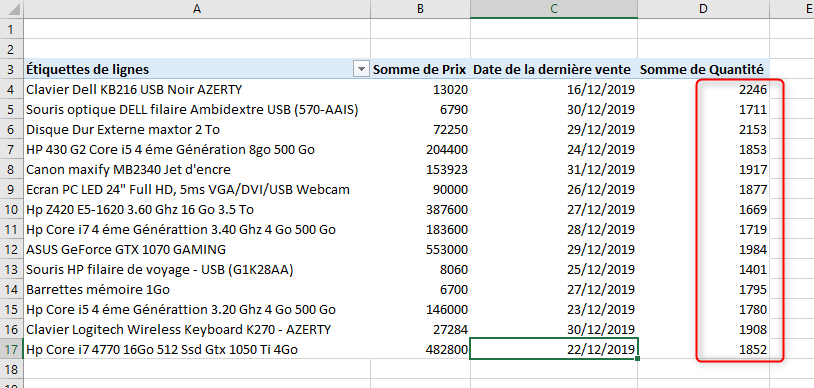The height and width of the screenshot is (388, 814).
Task: Select the Hp Core i7 4 éme Générattion cell
Action: click(x=197, y=230)
